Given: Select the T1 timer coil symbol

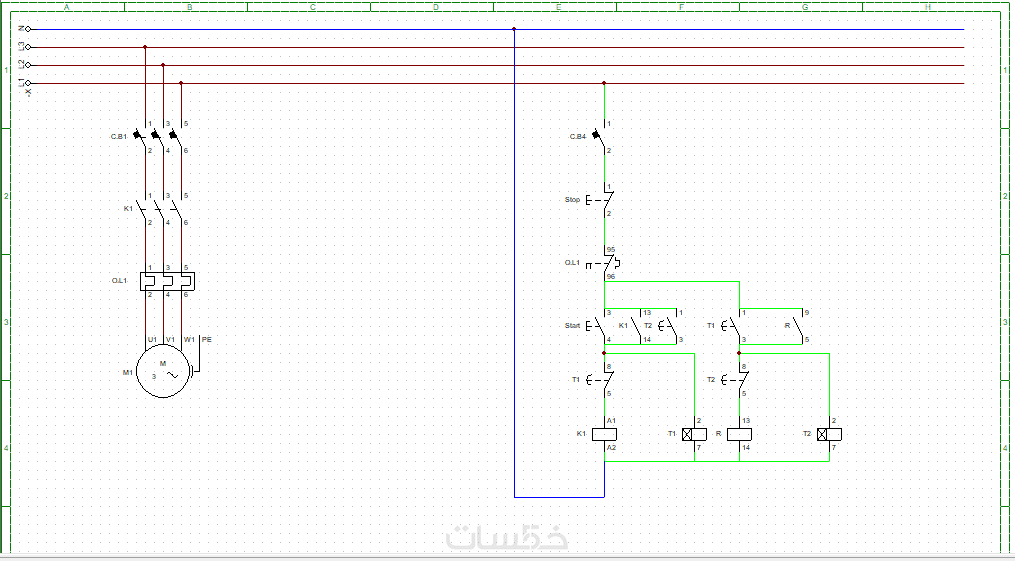Looking at the screenshot, I should 694,434.
